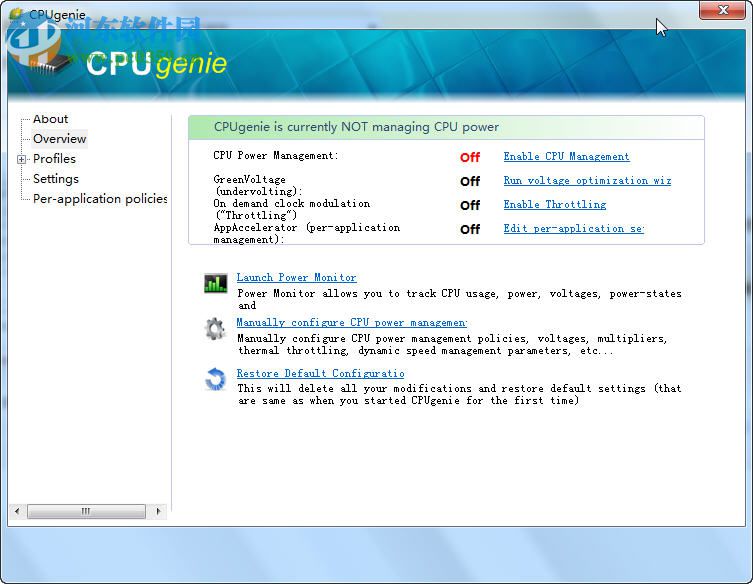Image resolution: width=753 pixels, height=584 pixels.
Task: Expand the Profiles tree node
Action: tap(22, 159)
